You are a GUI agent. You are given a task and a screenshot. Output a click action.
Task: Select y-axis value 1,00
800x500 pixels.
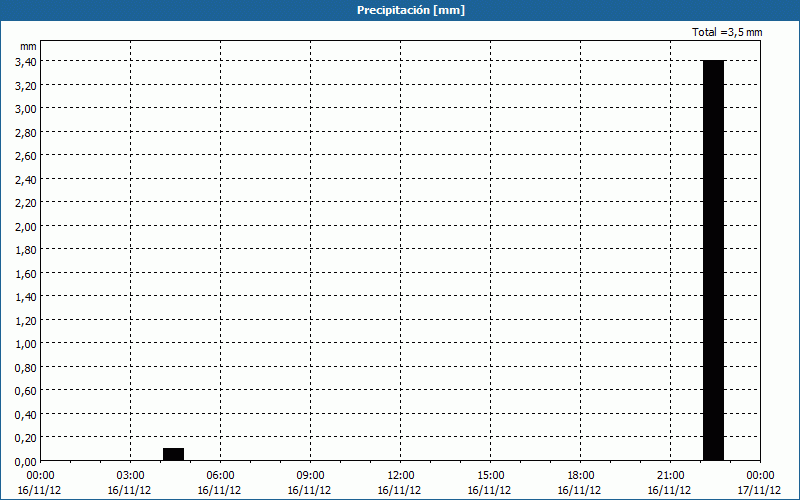[x=26, y=344]
